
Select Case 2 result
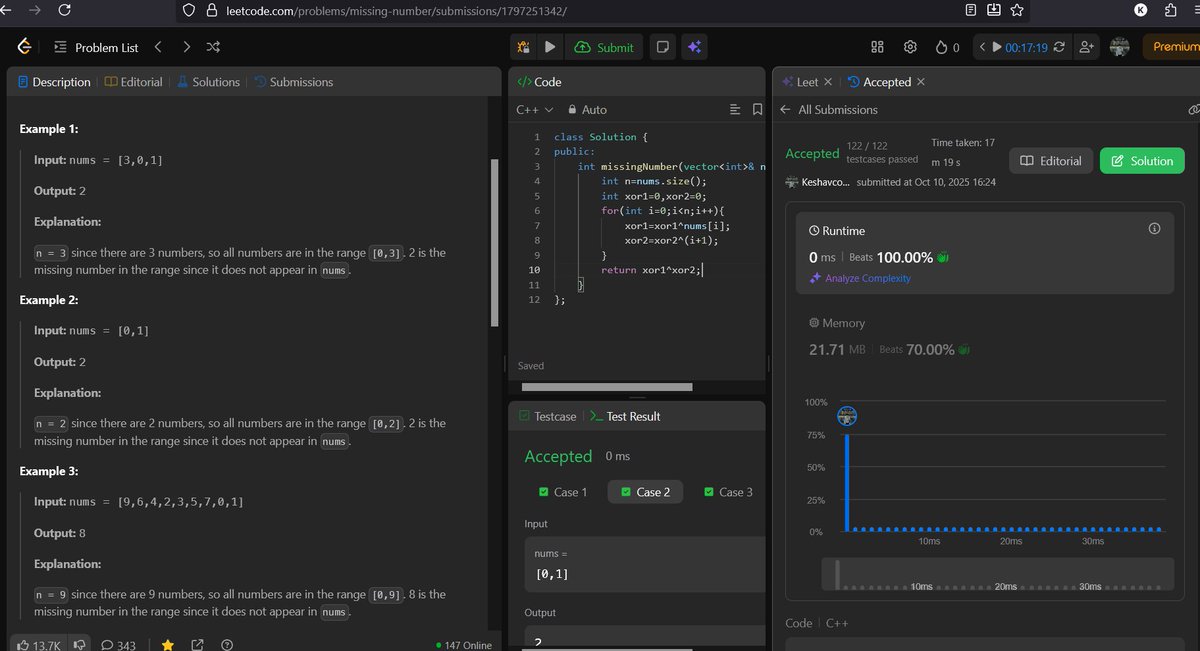click(x=645, y=492)
